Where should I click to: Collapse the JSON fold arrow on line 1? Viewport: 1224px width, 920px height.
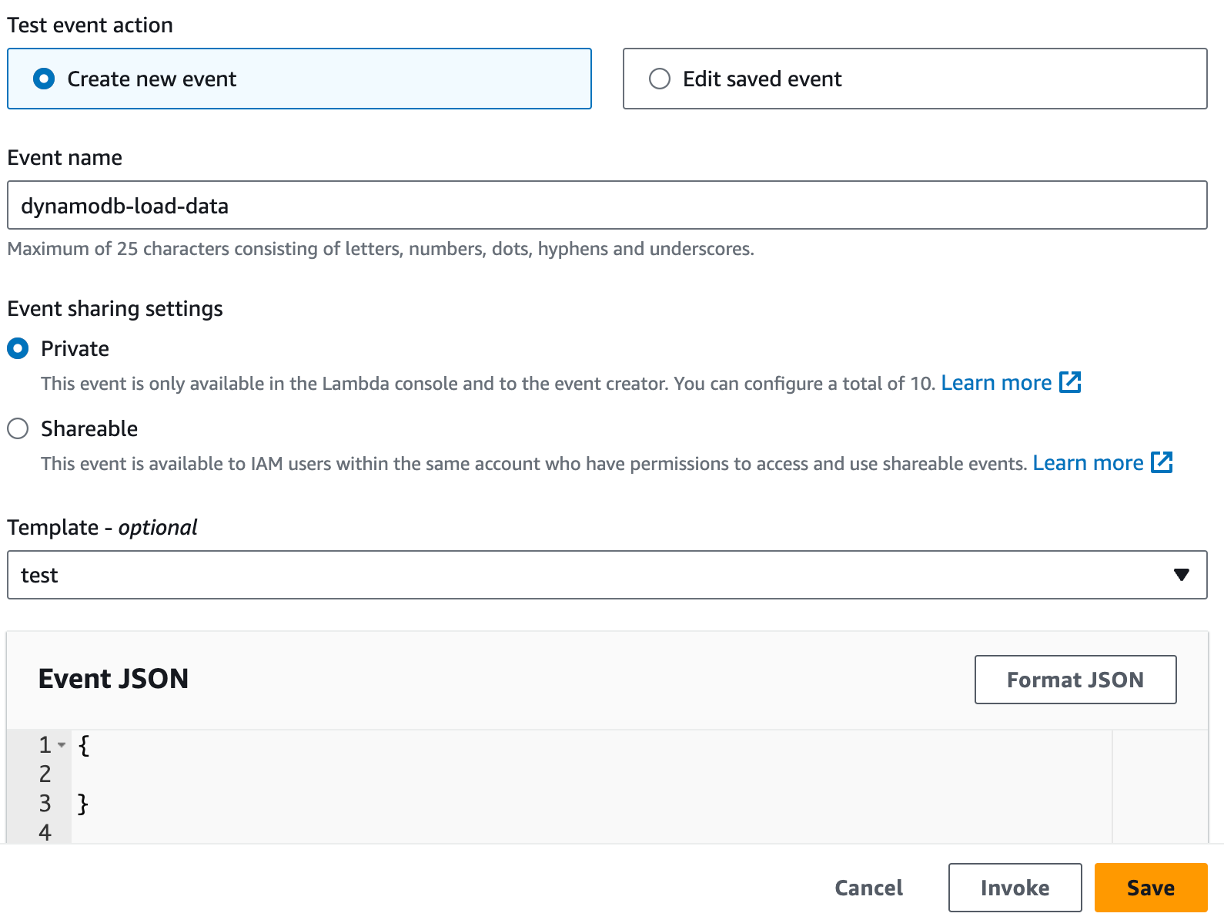tap(62, 745)
